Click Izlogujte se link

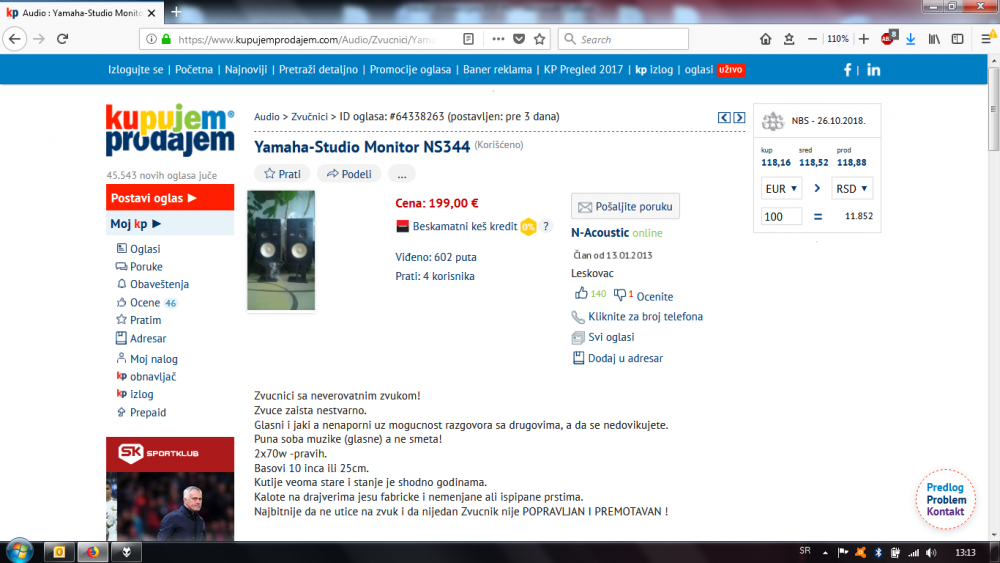point(136,69)
